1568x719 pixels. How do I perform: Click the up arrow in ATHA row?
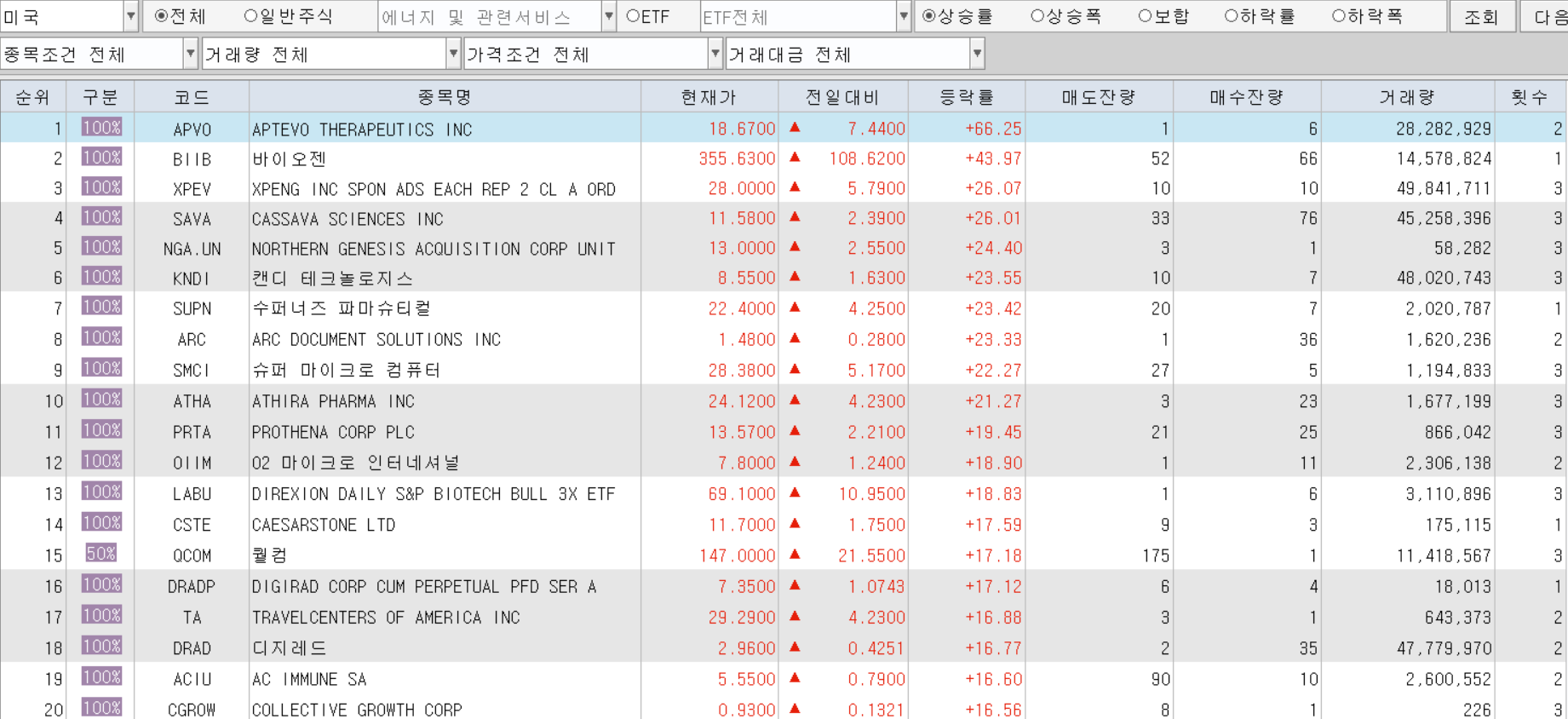pos(795,400)
